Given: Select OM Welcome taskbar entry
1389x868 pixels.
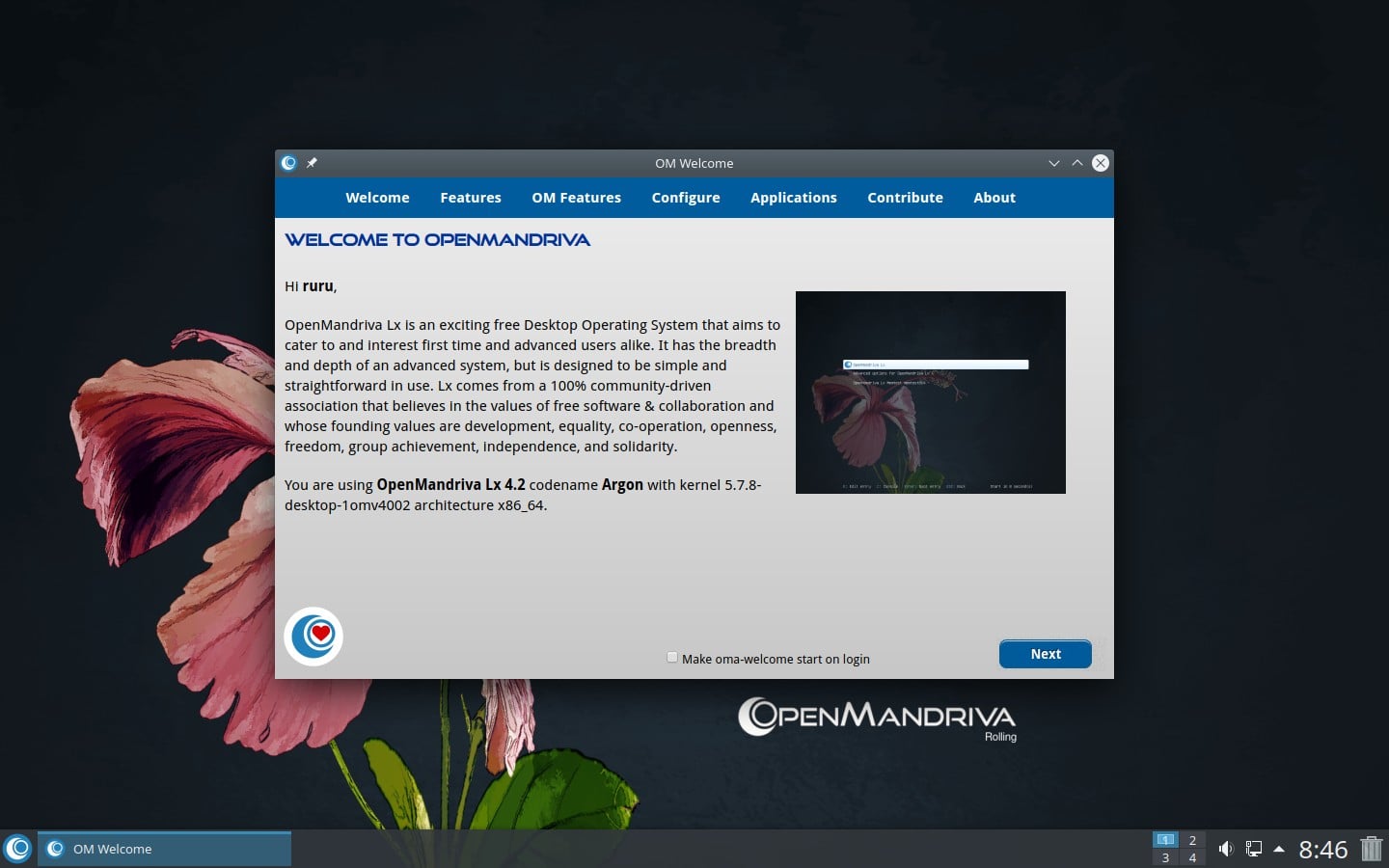Looking at the screenshot, I should click(x=164, y=849).
